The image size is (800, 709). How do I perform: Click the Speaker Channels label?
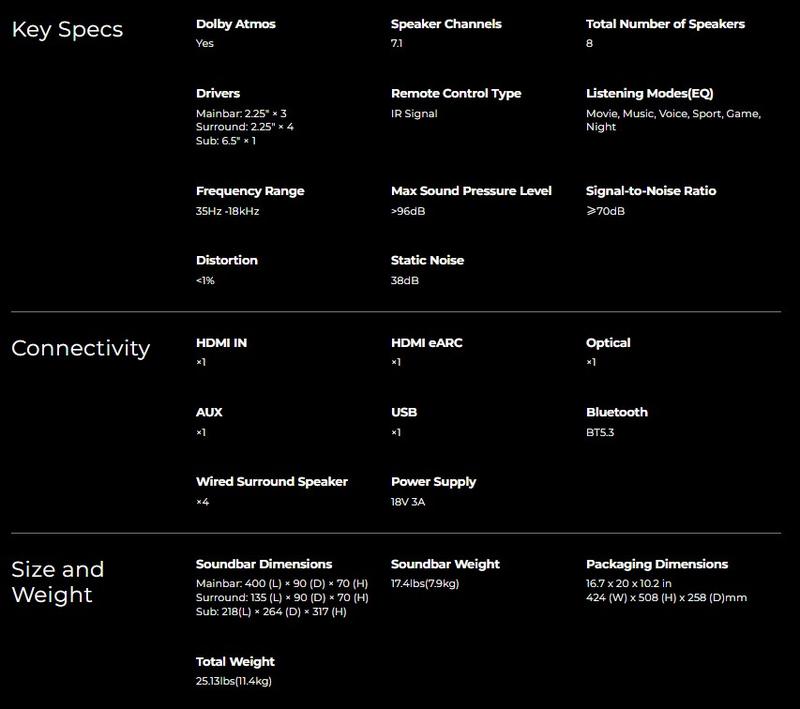click(x=446, y=24)
